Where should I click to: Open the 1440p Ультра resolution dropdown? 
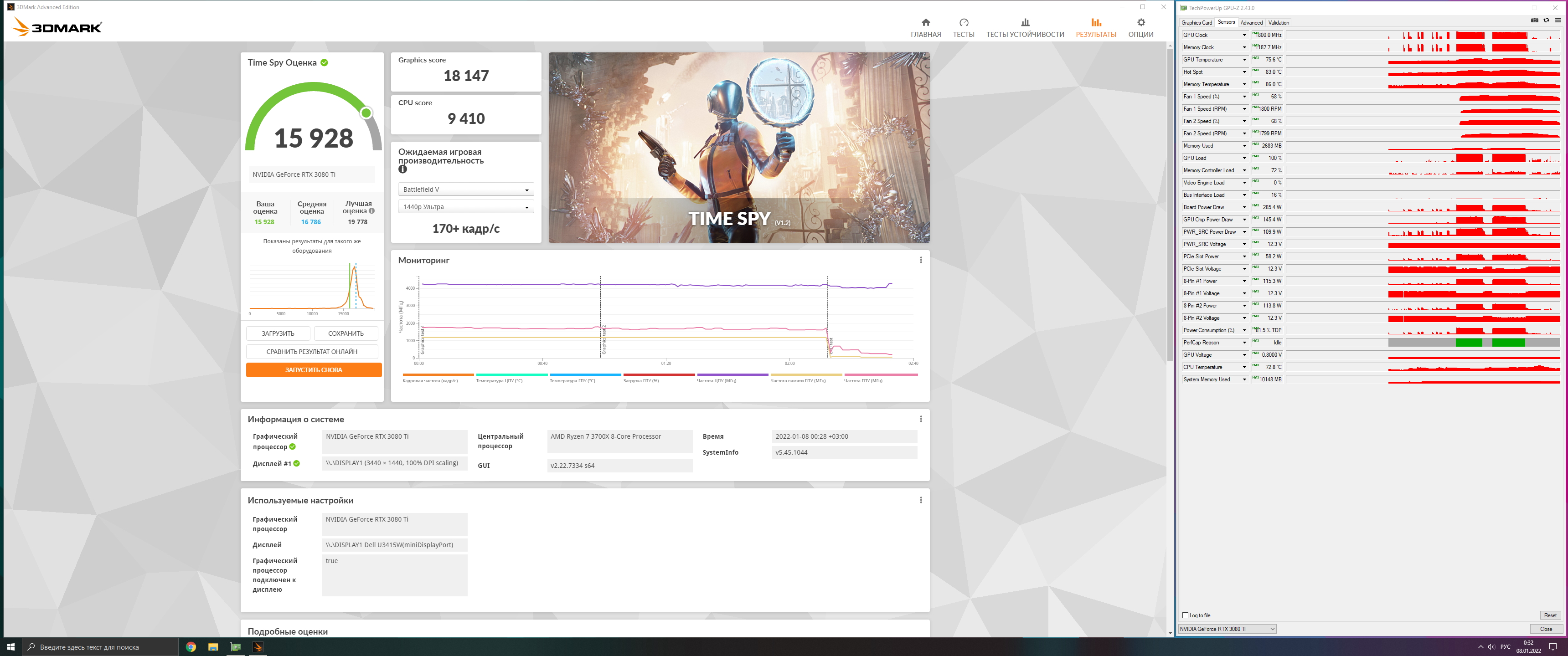[466, 207]
